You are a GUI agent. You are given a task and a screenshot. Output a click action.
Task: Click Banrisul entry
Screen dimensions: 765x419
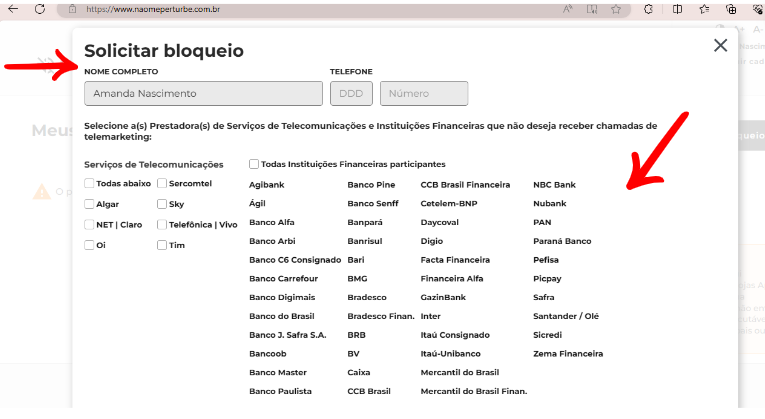pos(365,241)
